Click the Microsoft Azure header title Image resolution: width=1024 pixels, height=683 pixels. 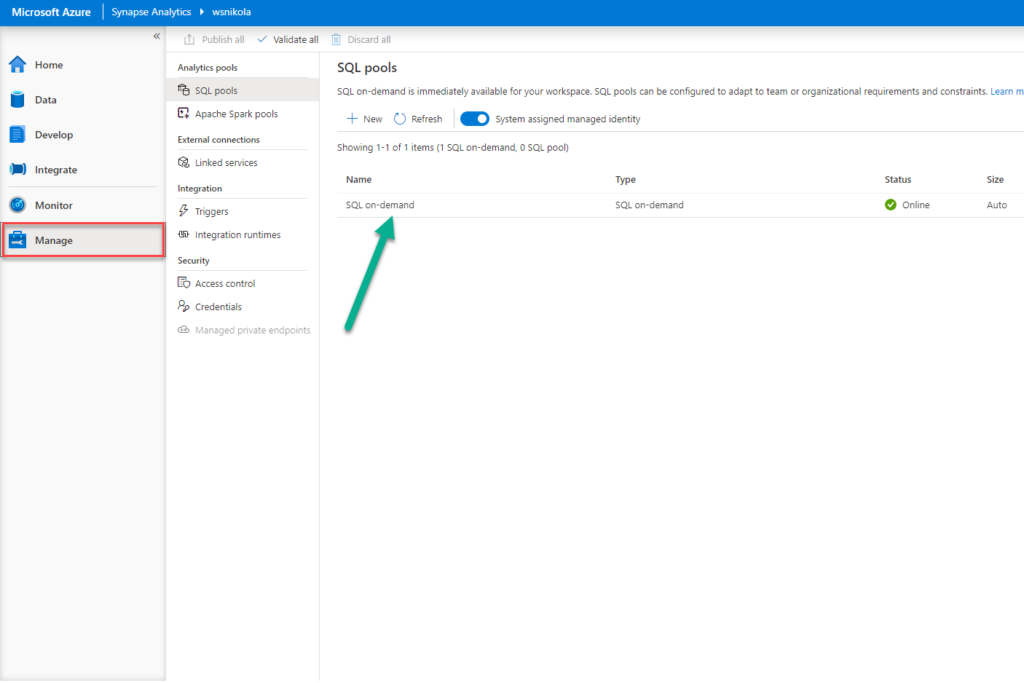tap(51, 12)
